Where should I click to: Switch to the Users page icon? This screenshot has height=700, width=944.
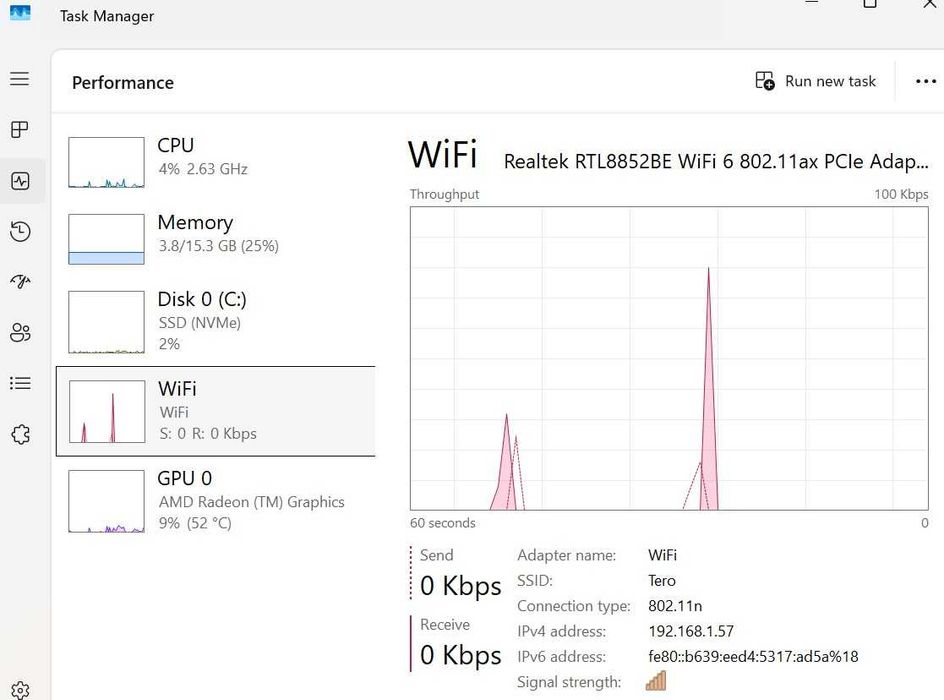(20, 333)
